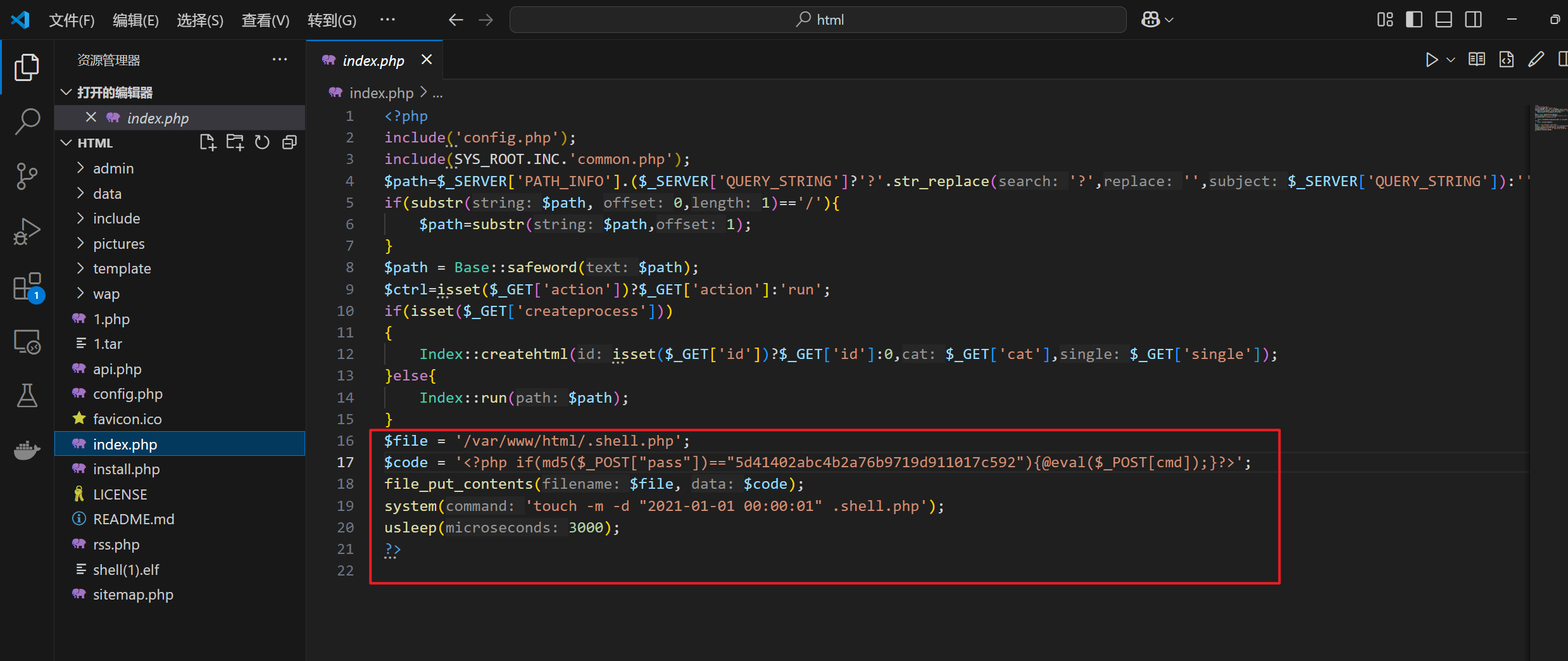Open Remote Explorer view
This screenshot has height=661, width=1568.
pos(27,342)
